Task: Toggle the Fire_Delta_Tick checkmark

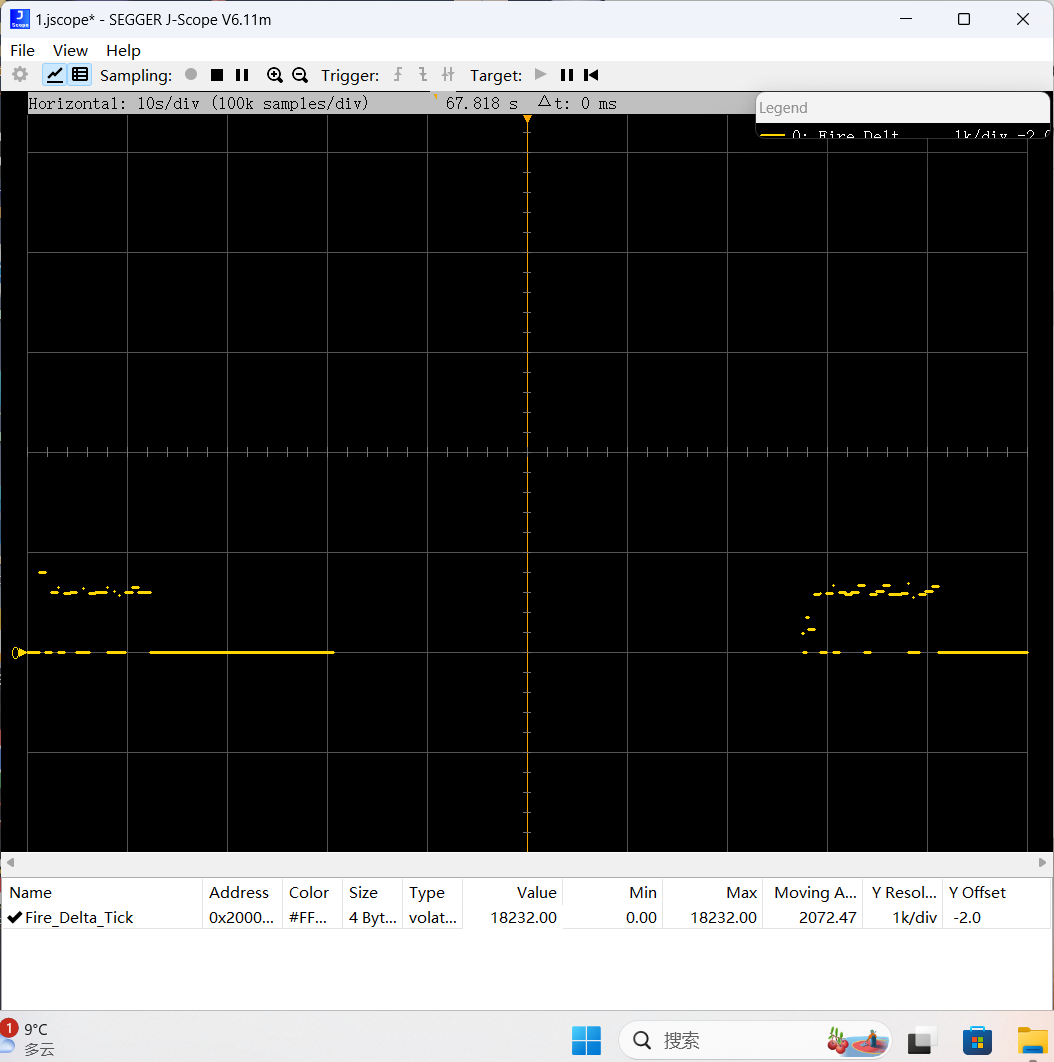Action: [15, 917]
